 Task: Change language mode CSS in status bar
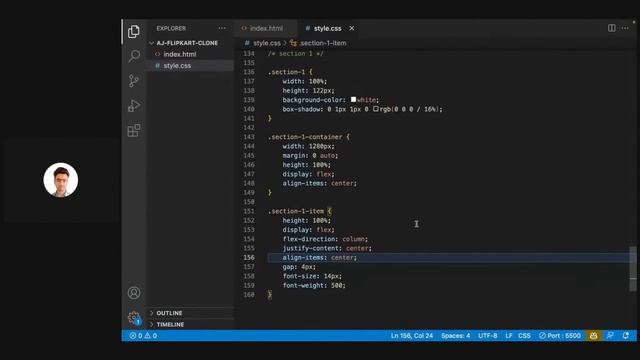pos(524,336)
